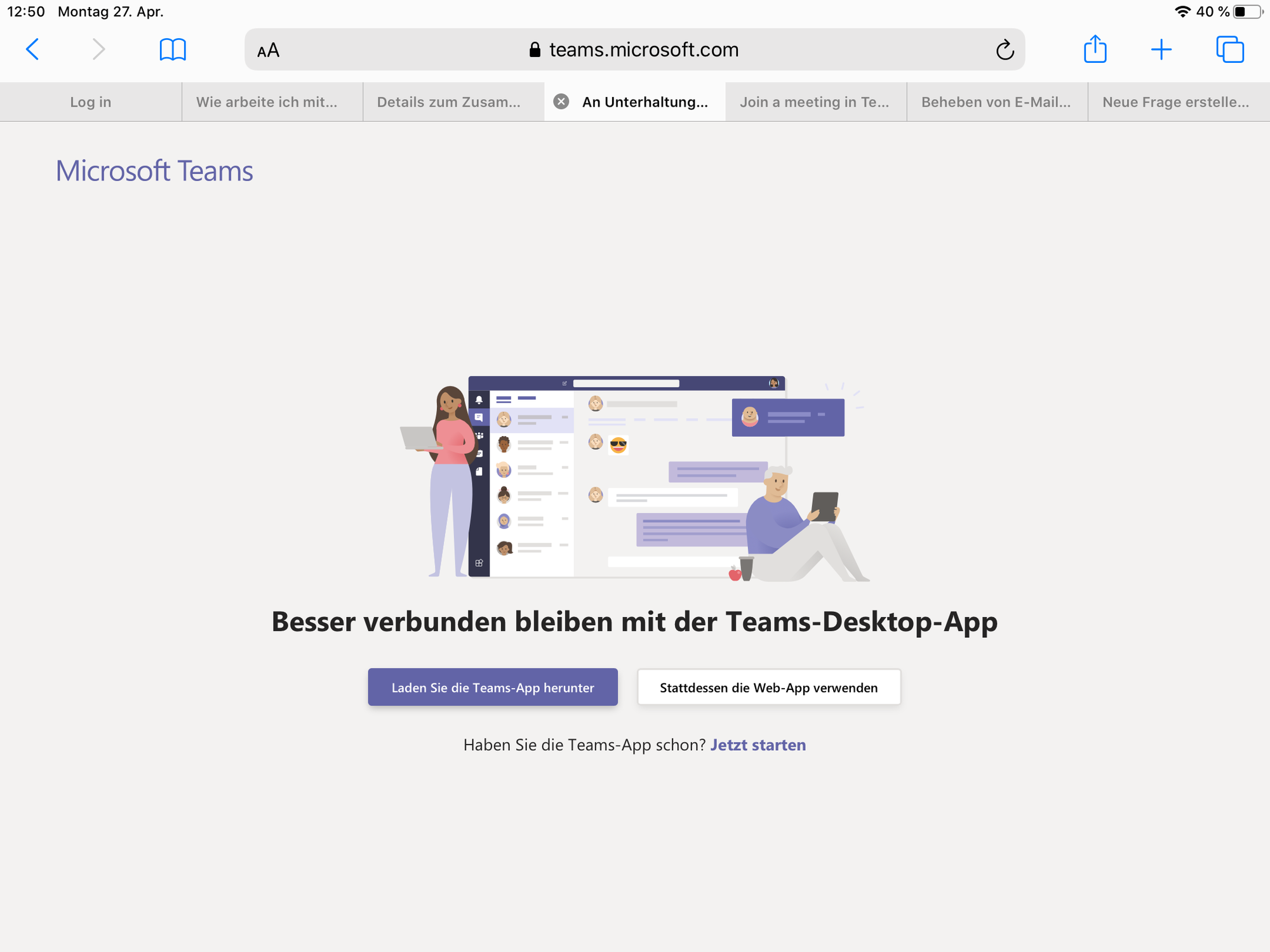Click the text Haben Sie die Teams-App schon?
1270x952 pixels.
coord(584,745)
